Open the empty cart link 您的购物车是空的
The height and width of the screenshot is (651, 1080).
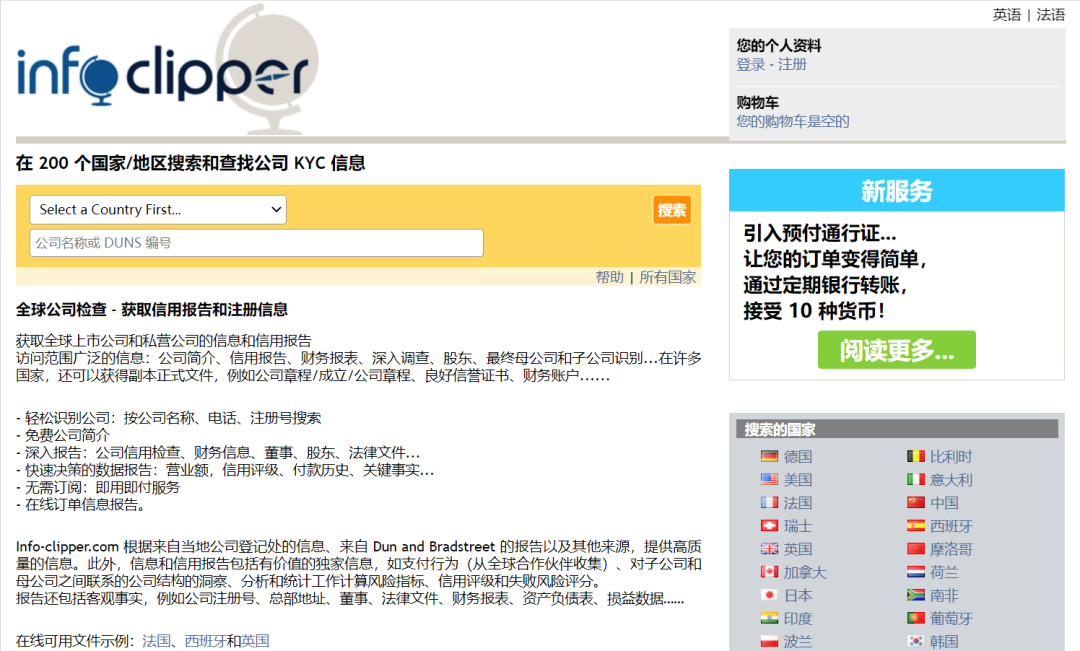tap(793, 121)
